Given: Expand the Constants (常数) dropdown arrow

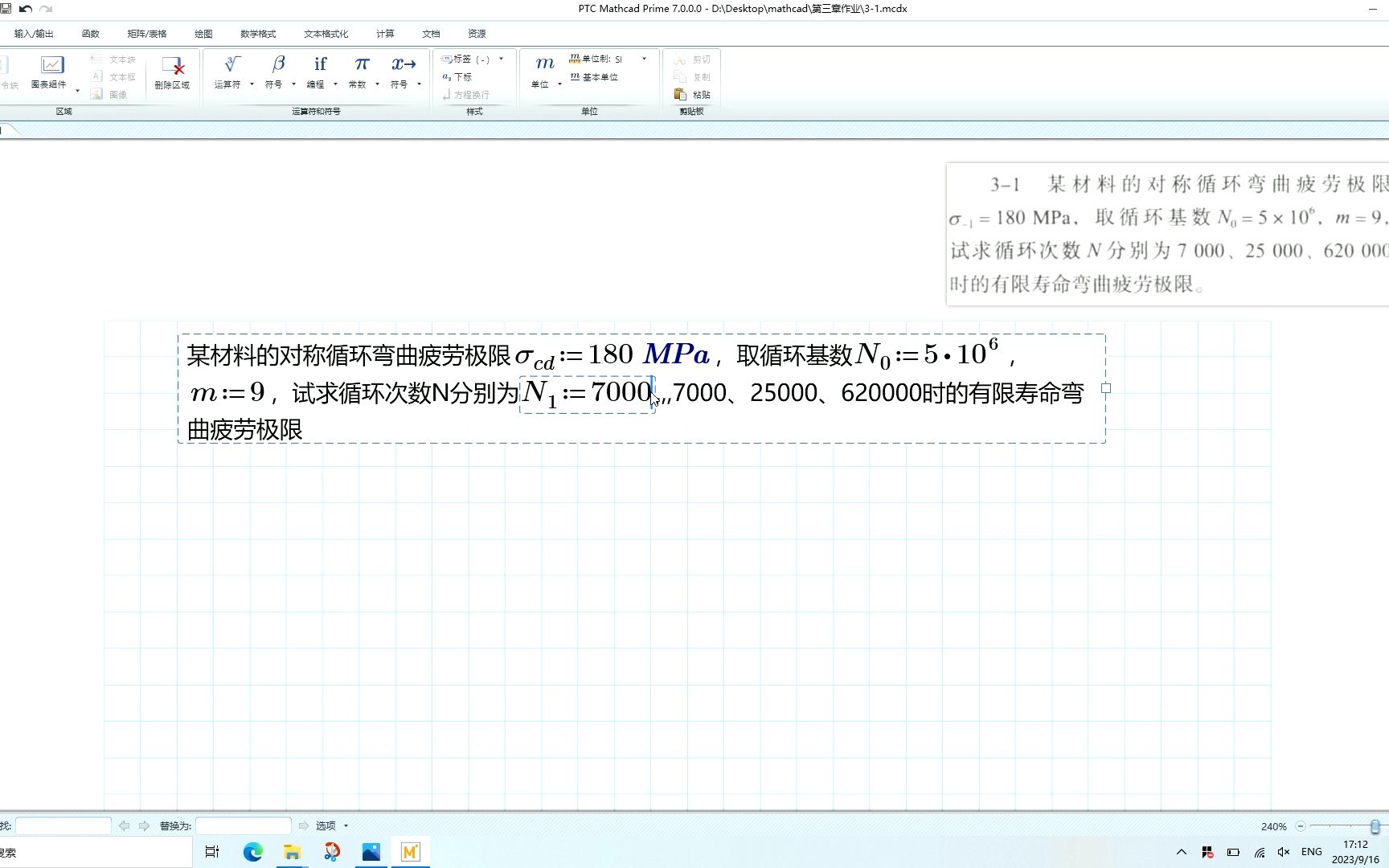Looking at the screenshot, I should (377, 84).
